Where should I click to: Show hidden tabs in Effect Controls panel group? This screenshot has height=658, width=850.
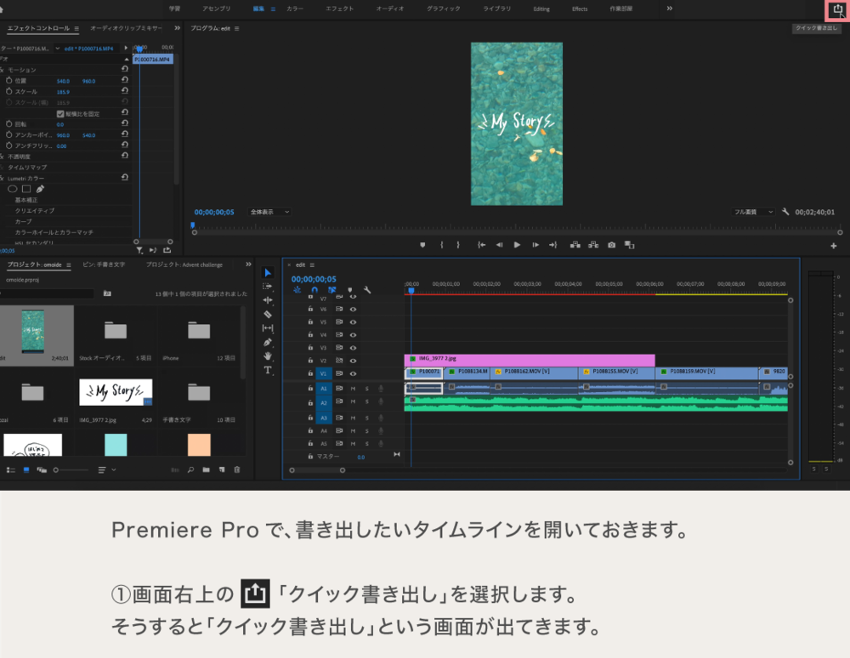pyautogui.click(x=177, y=28)
